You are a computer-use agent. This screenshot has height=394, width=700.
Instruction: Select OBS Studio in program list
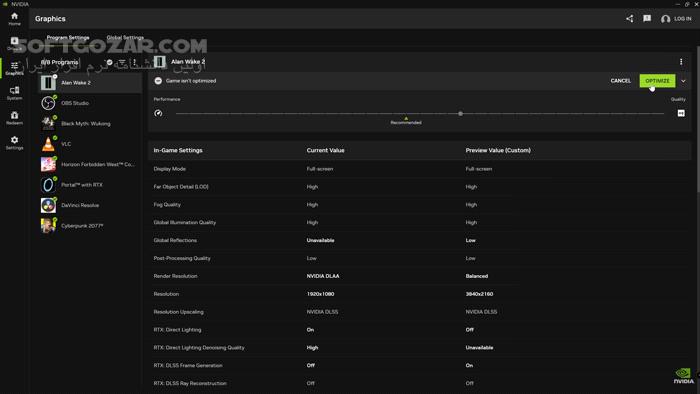[x=90, y=103]
